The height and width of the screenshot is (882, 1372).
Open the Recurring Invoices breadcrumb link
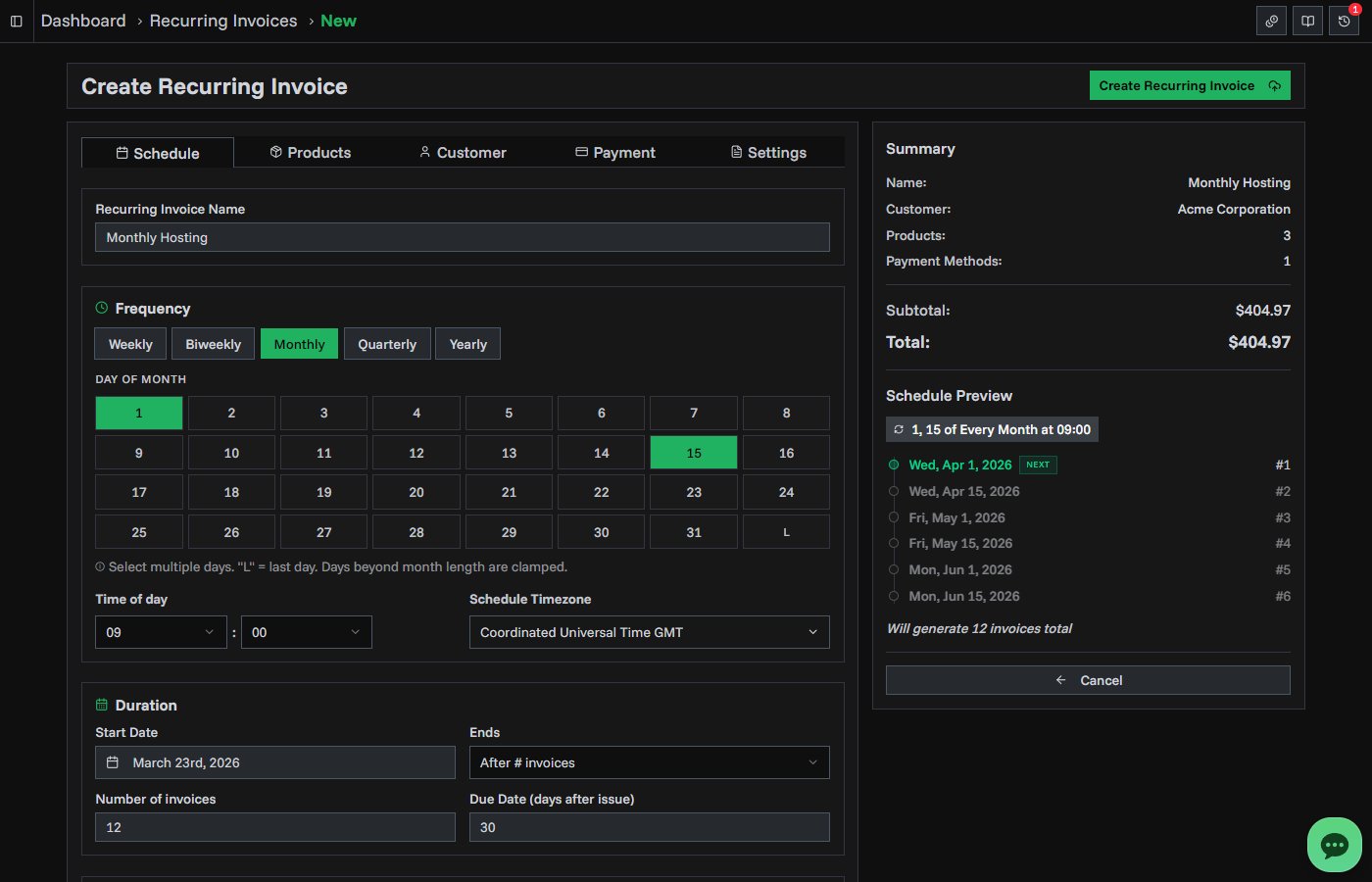[222, 21]
